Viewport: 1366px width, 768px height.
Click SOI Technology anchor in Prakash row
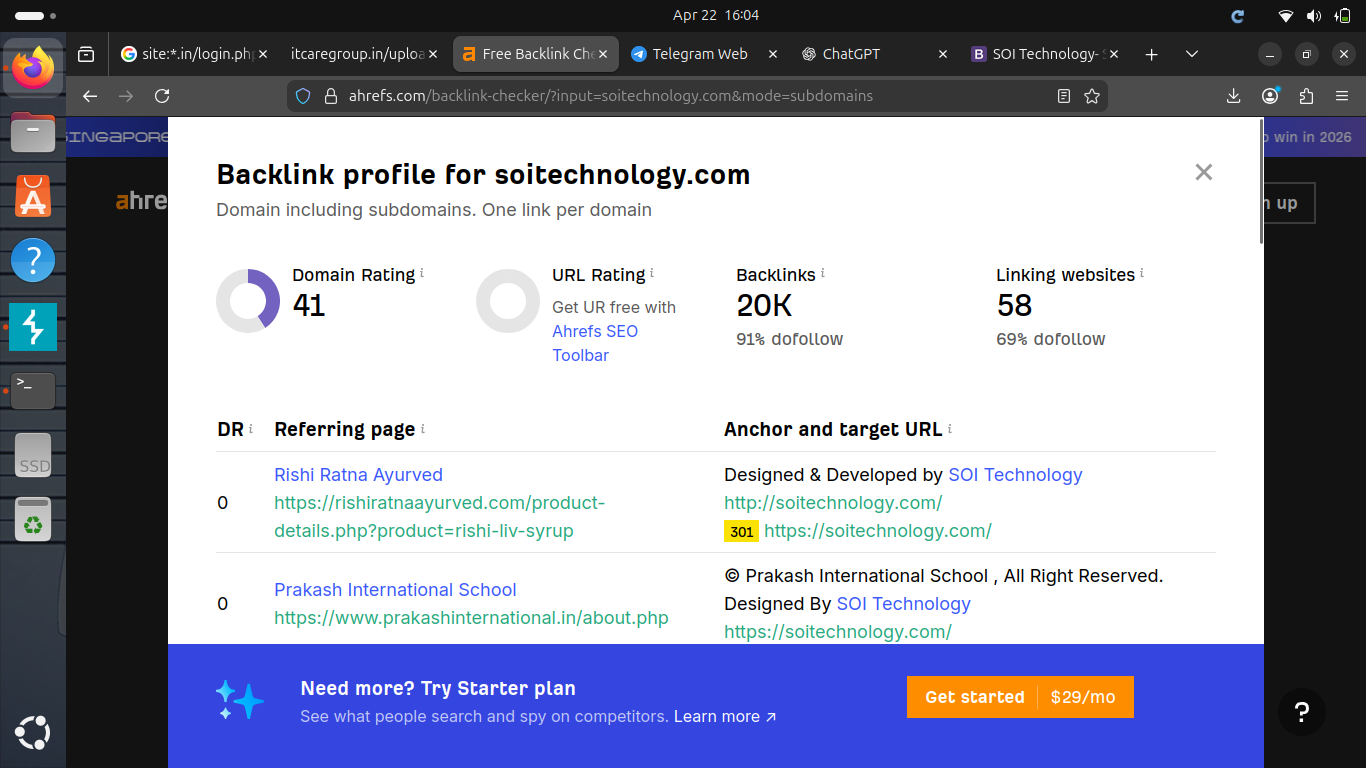(903, 604)
